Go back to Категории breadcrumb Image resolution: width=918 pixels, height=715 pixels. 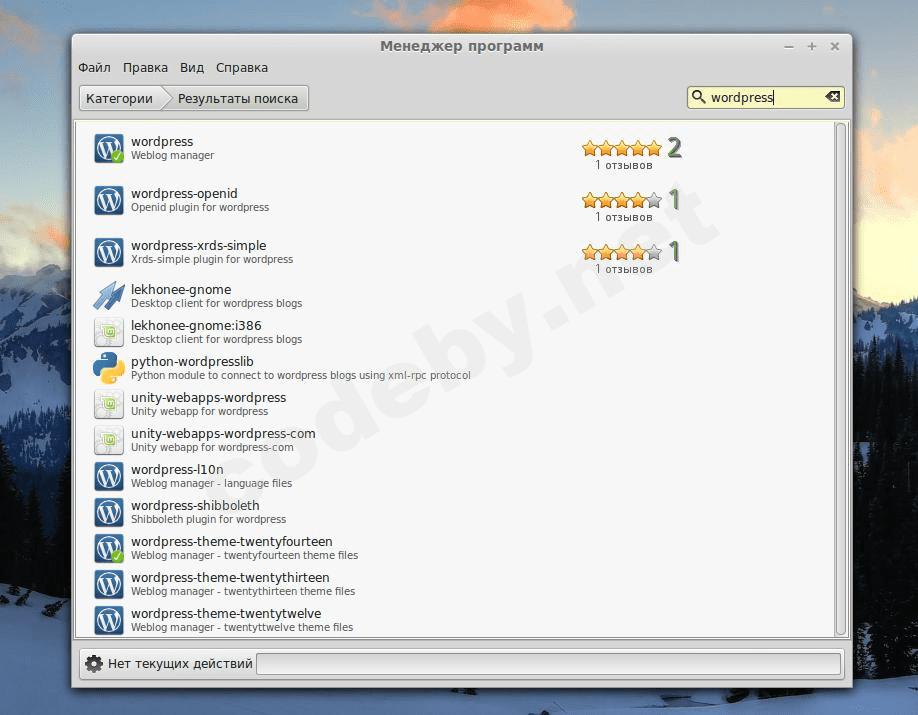click(x=120, y=98)
